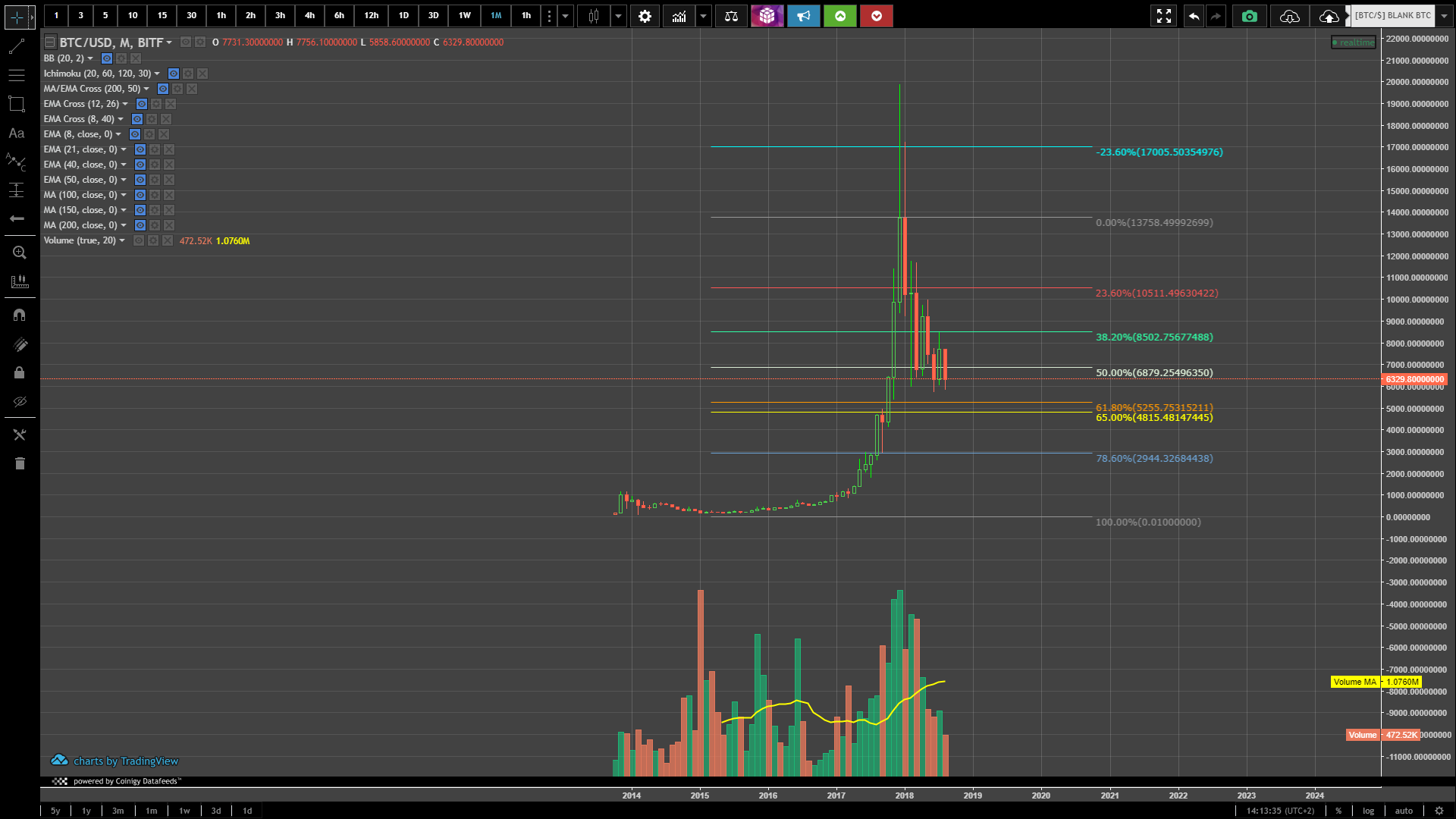Image resolution: width=1456 pixels, height=819 pixels.
Task: Select the crosshair cursor tool
Action: pyautogui.click(x=17, y=16)
